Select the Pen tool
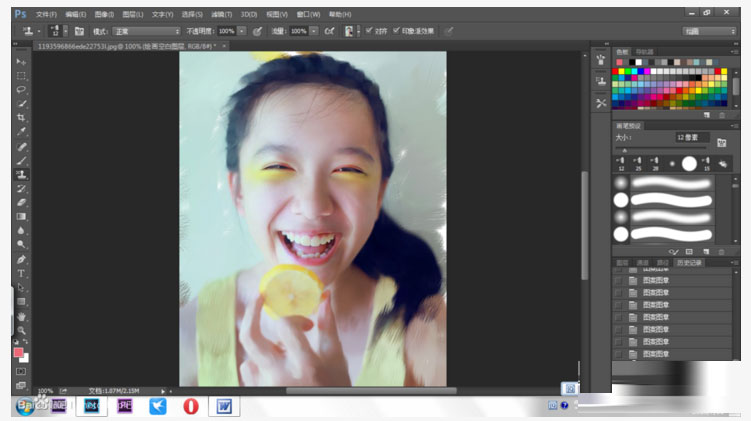Screen dimensions: 751x421 21,260
